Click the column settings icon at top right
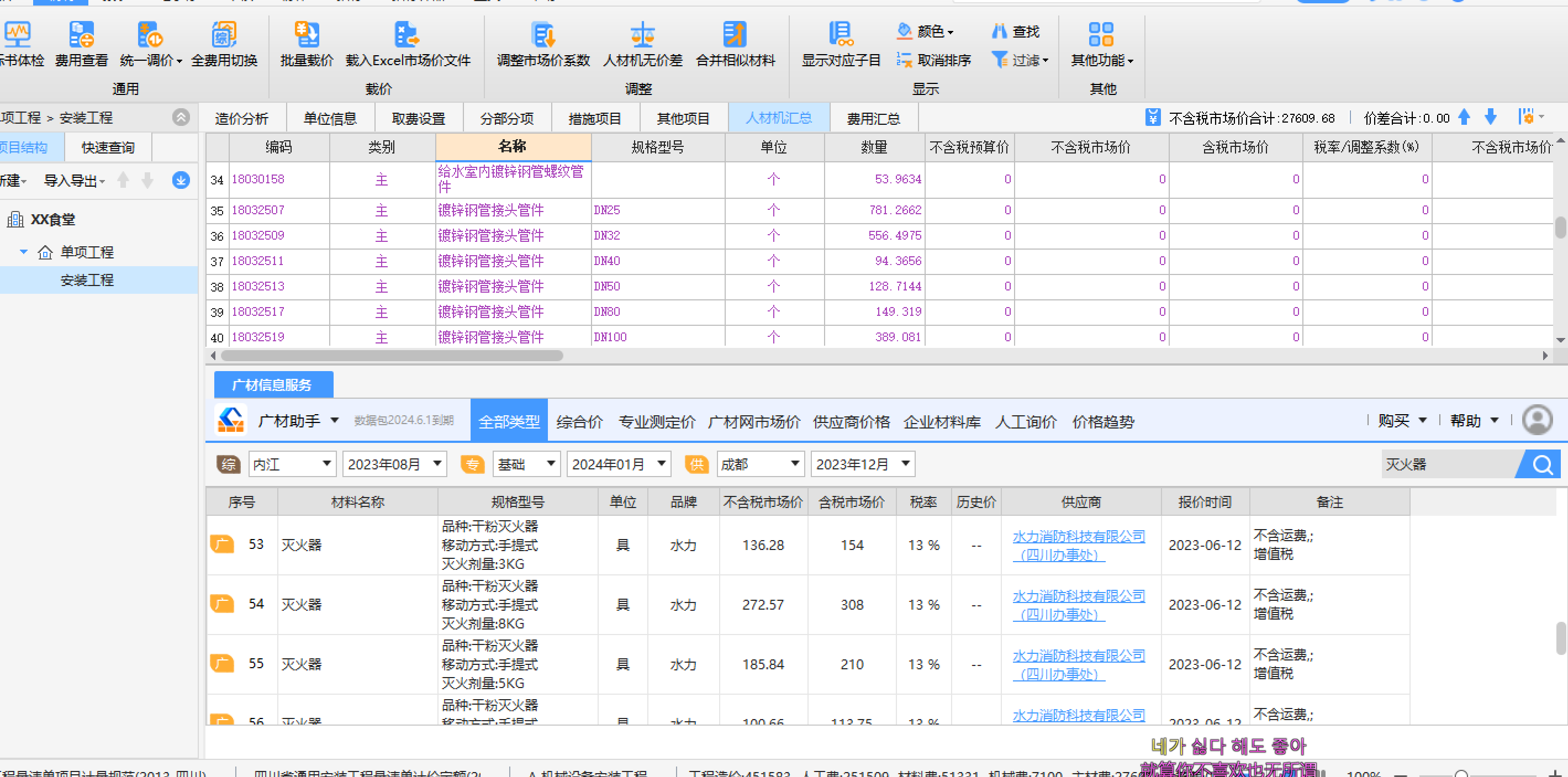This screenshot has height=777, width=1568. (x=1527, y=116)
